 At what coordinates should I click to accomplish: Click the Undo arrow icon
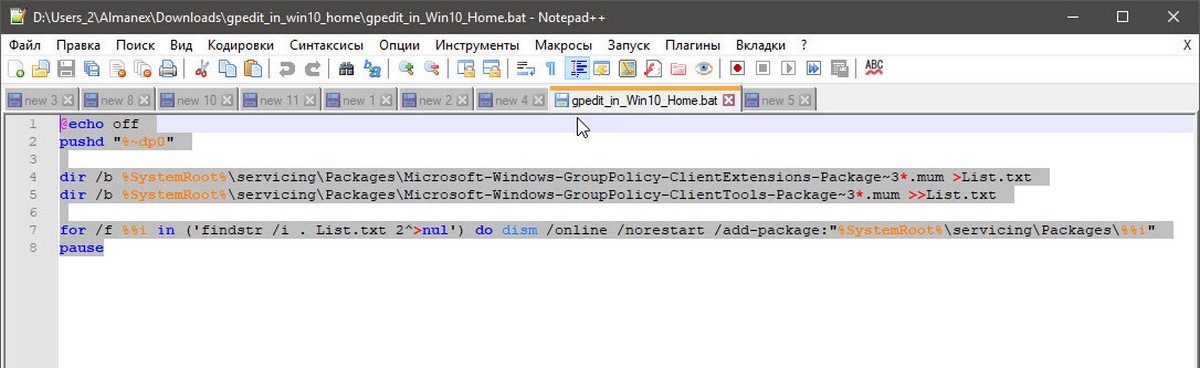point(287,69)
